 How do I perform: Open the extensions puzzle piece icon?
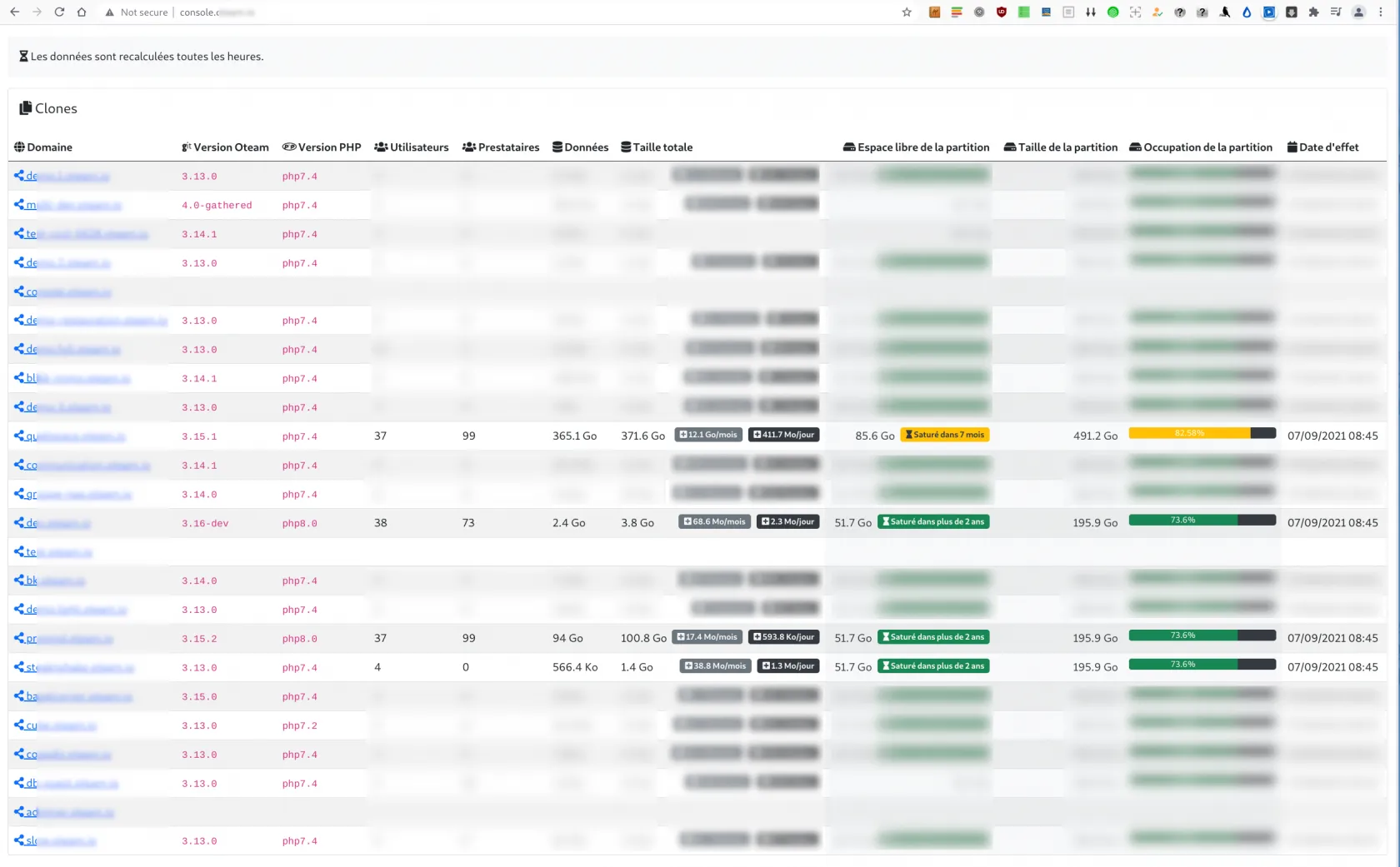coord(1313,12)
